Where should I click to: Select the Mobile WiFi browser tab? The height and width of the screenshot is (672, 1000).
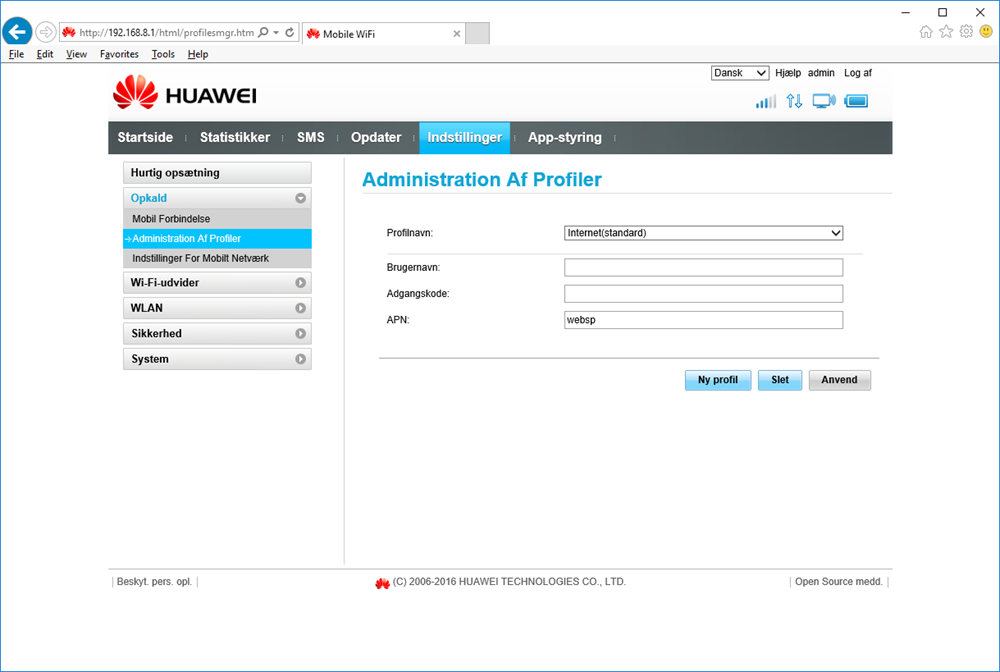[383, 34]
